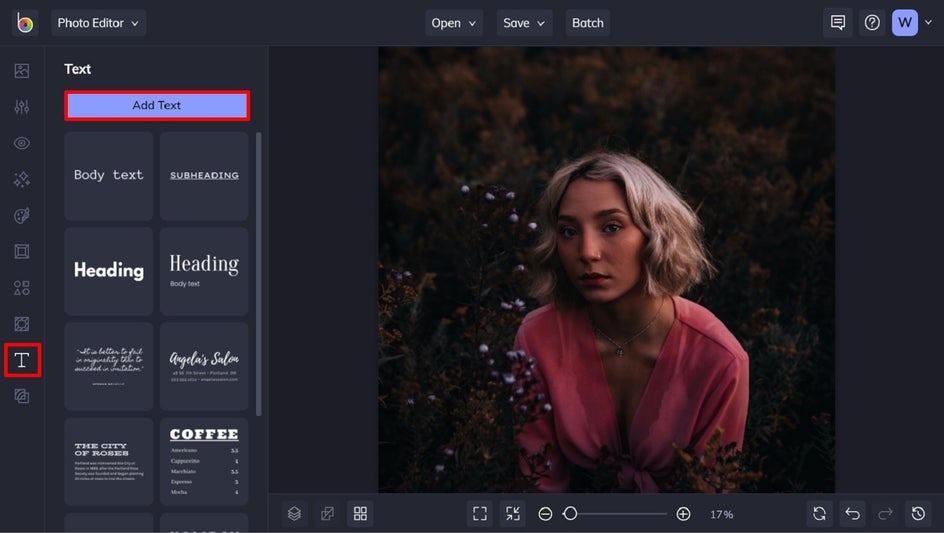Open the Graphics shapes sidebar icon
Screen dimensions: 944x533
pos(22,288)
